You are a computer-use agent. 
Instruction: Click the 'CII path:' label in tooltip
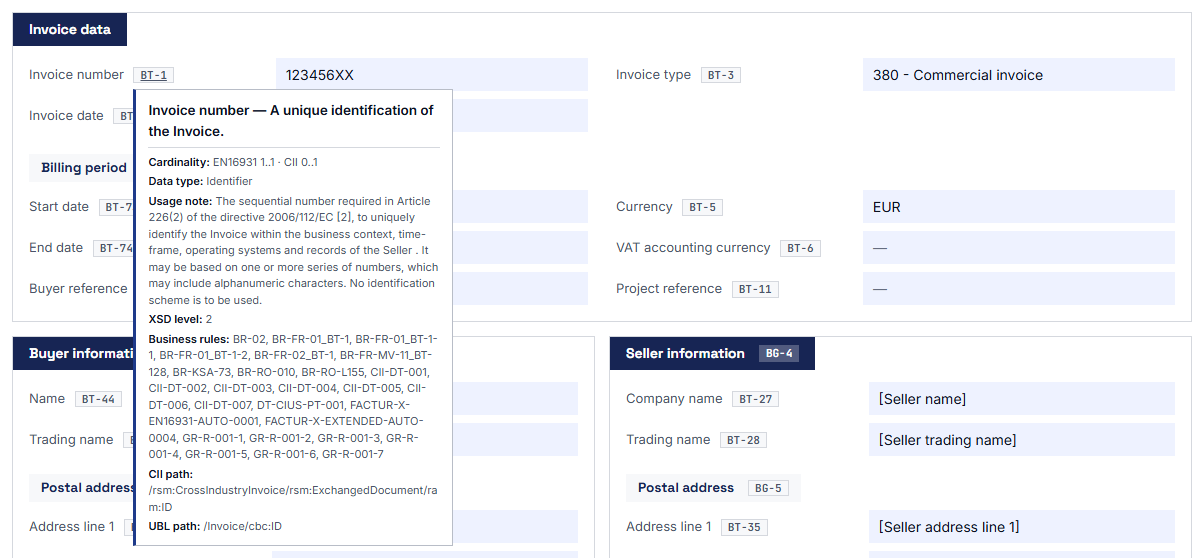pos(171,474)
